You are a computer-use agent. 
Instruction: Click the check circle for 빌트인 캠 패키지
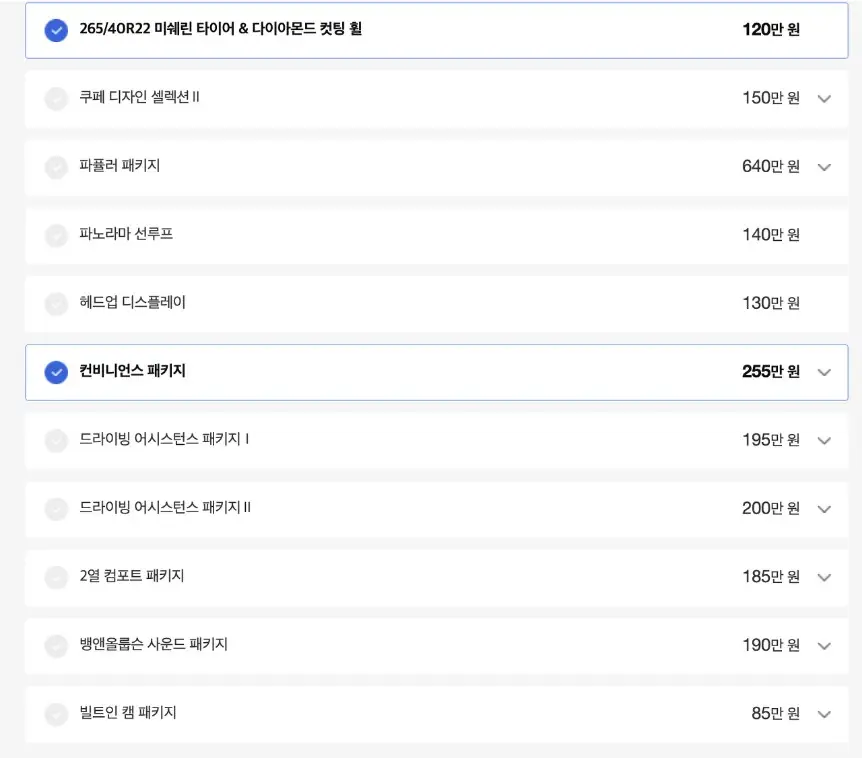coord(56,714)
